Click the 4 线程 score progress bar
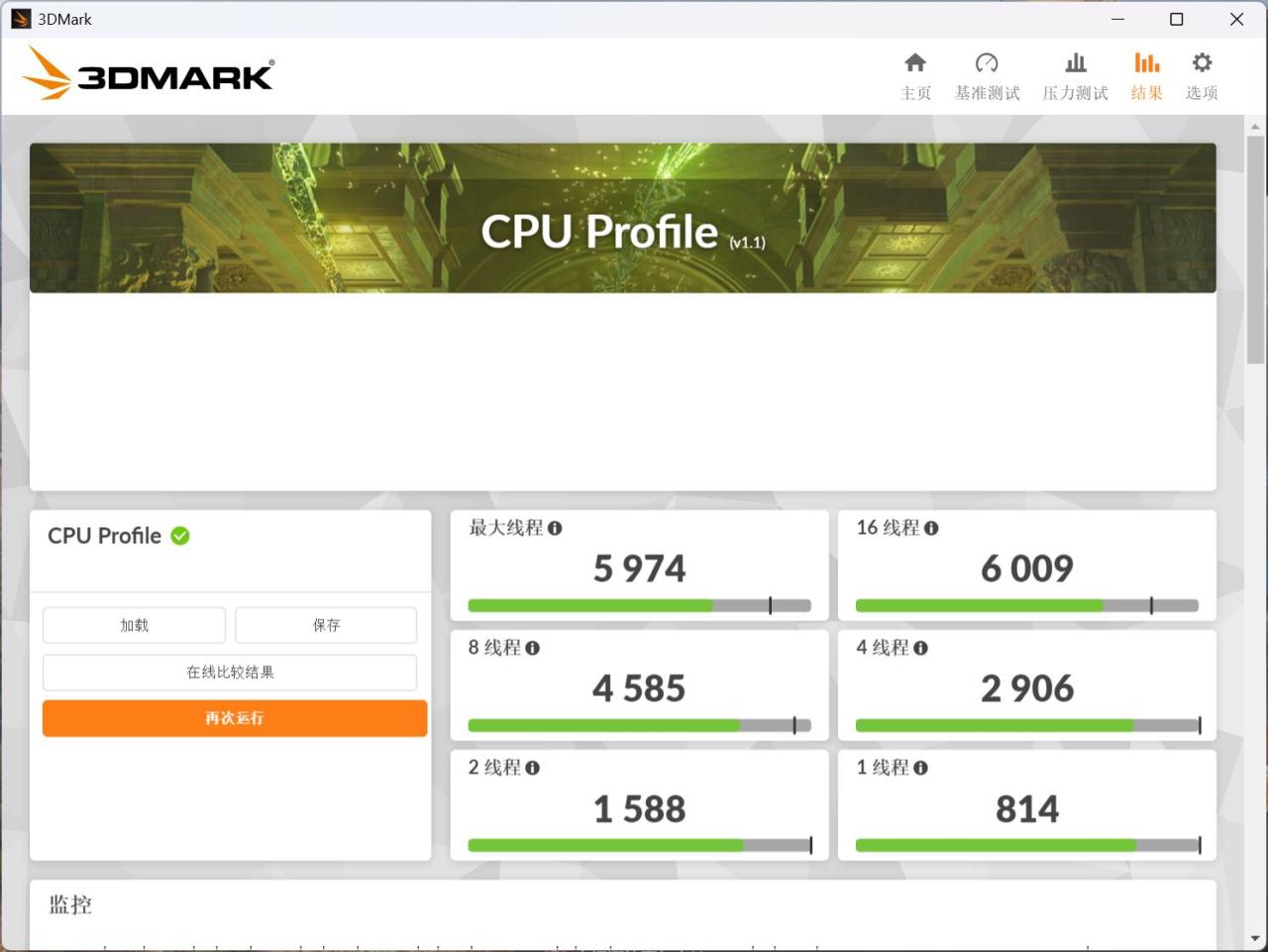 [1027, 725]
